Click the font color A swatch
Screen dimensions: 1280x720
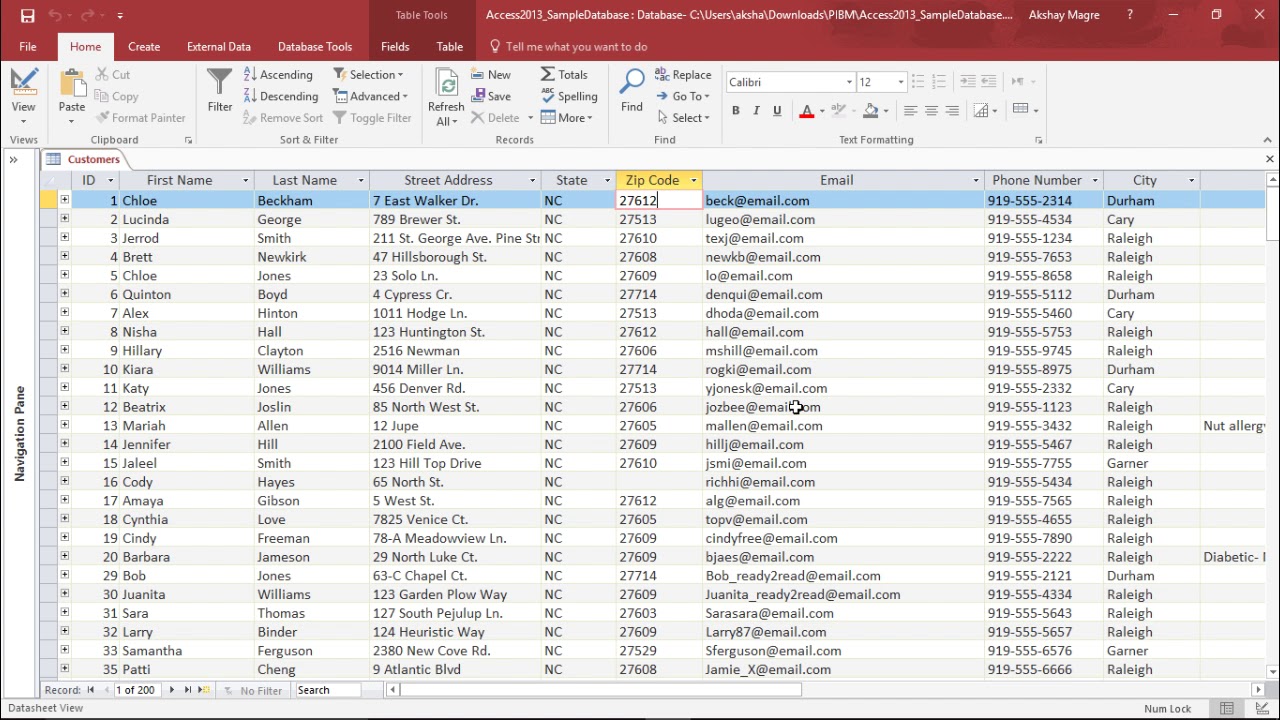[x=807, y=111]
